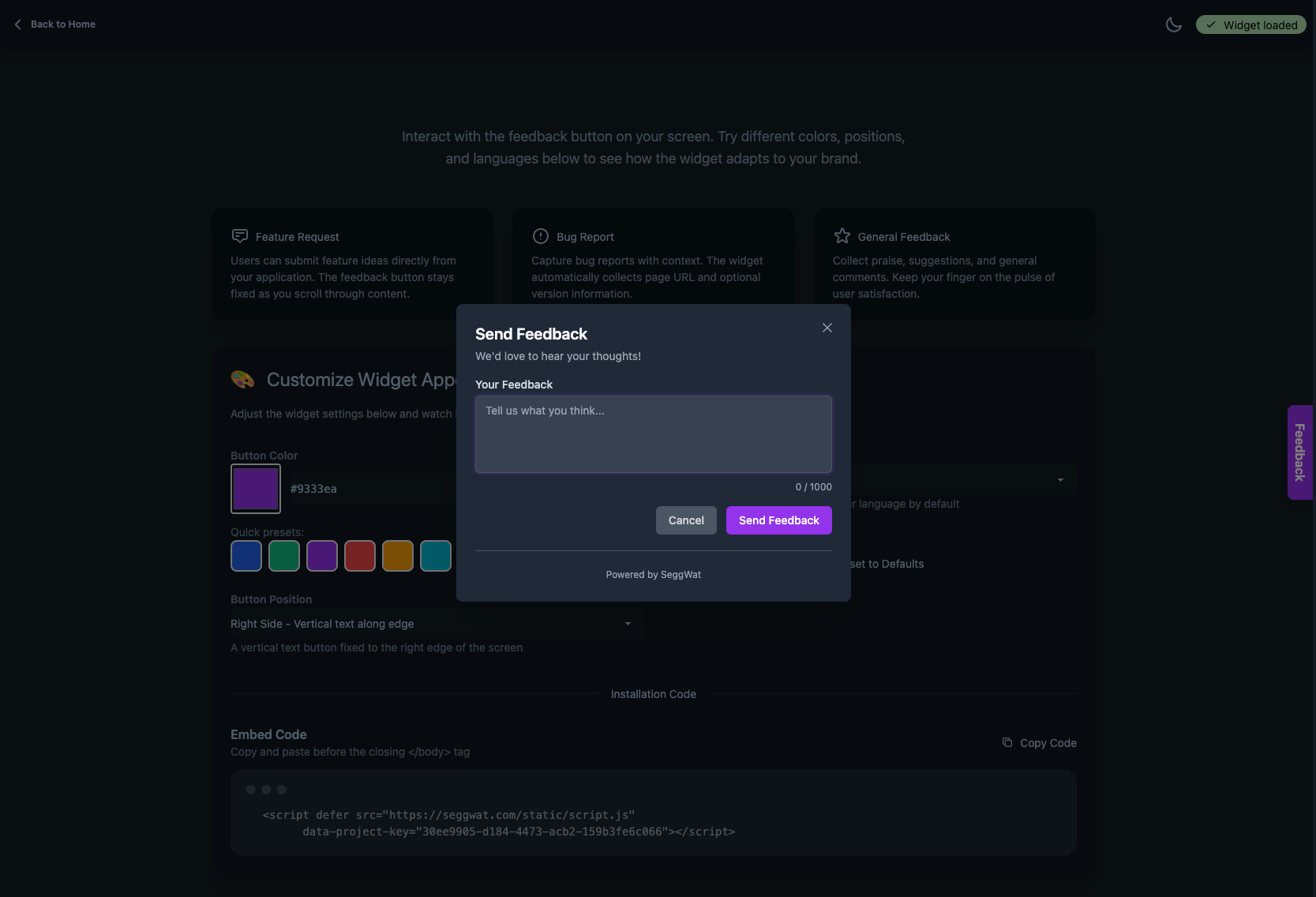1316x897 pixels.
Task: Navigate using the Back to Home link
Action: point(62,24)
